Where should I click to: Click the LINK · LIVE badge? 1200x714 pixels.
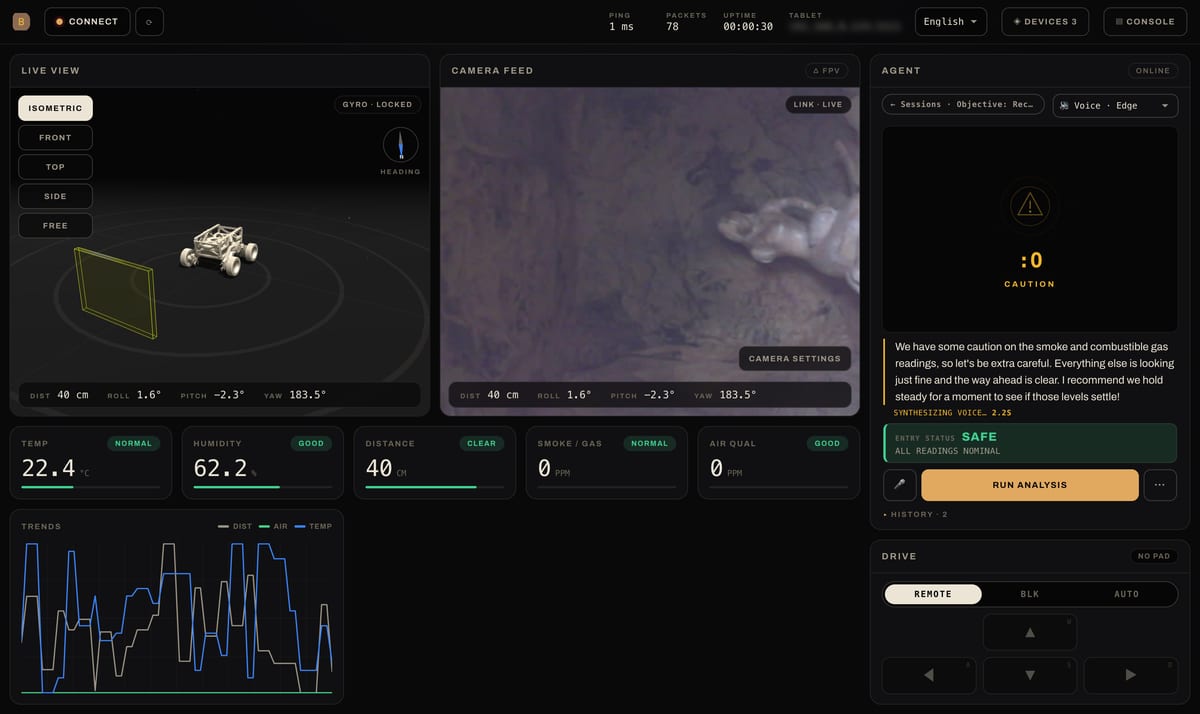pyautogui.click(x=818, y=104)
